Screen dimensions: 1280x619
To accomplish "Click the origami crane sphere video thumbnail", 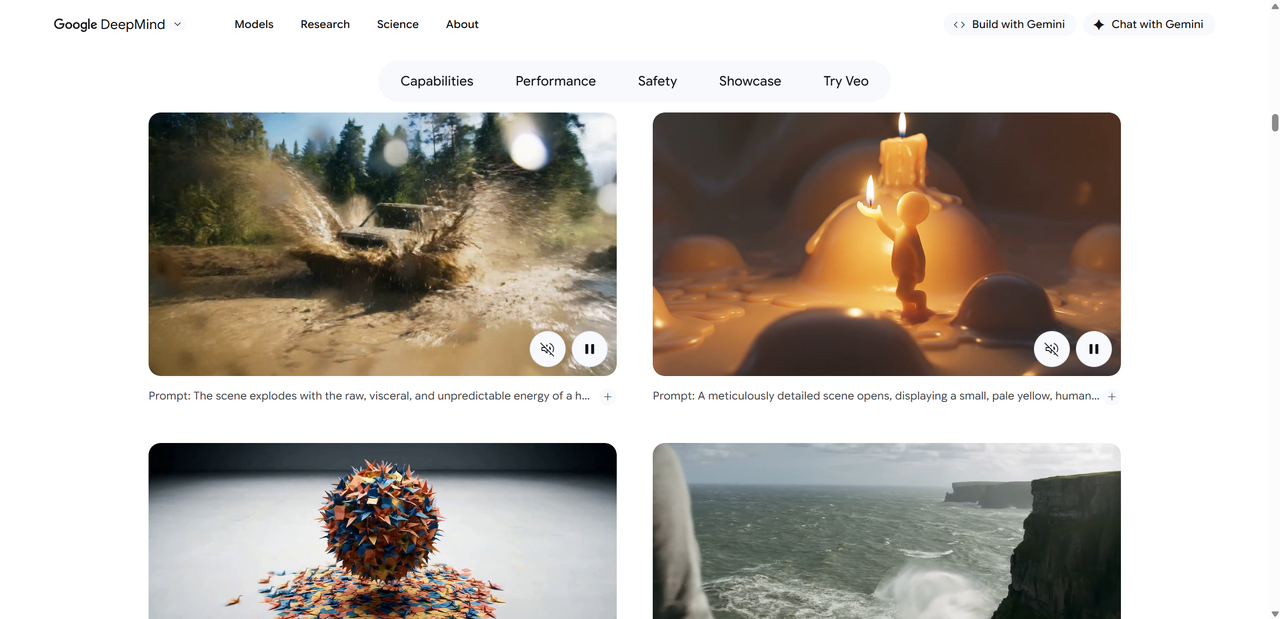I will click(x=382, y=530).
